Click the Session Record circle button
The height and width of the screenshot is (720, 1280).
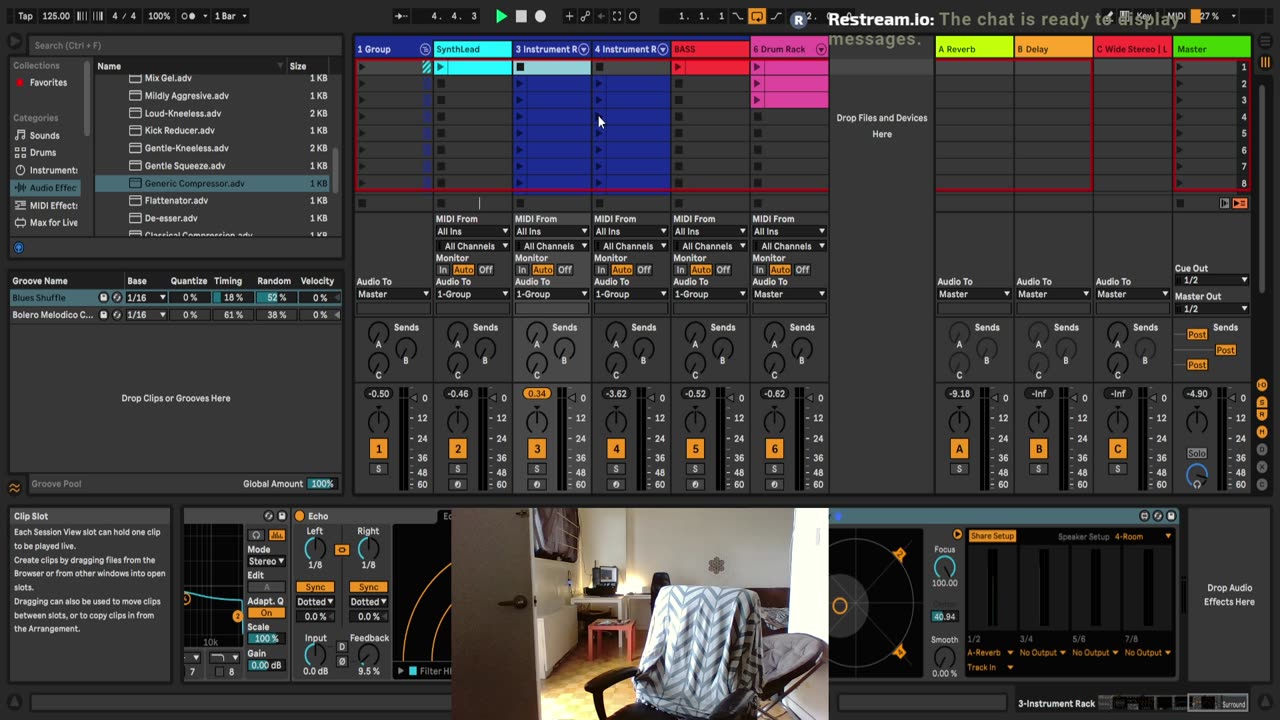coord(633,16)
